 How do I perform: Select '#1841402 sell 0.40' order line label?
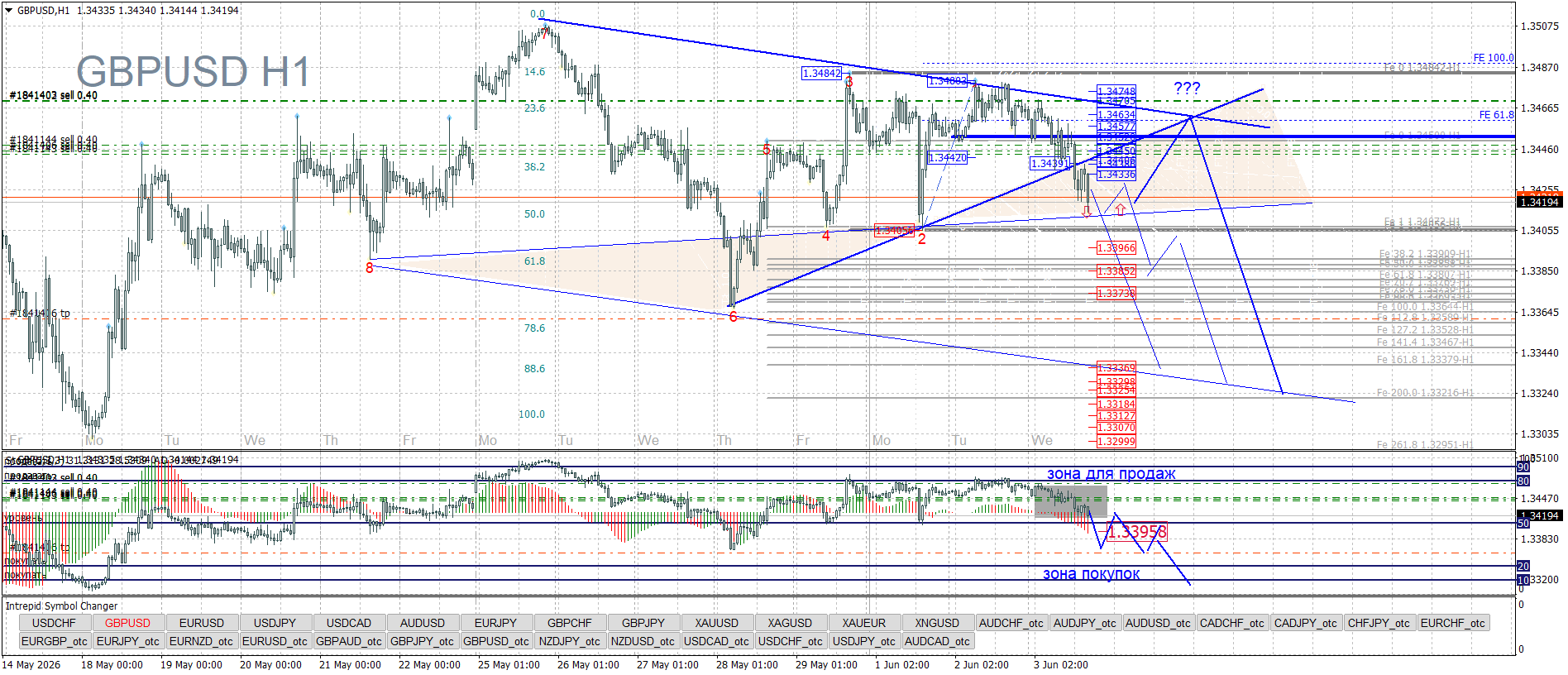pos(54,96)
